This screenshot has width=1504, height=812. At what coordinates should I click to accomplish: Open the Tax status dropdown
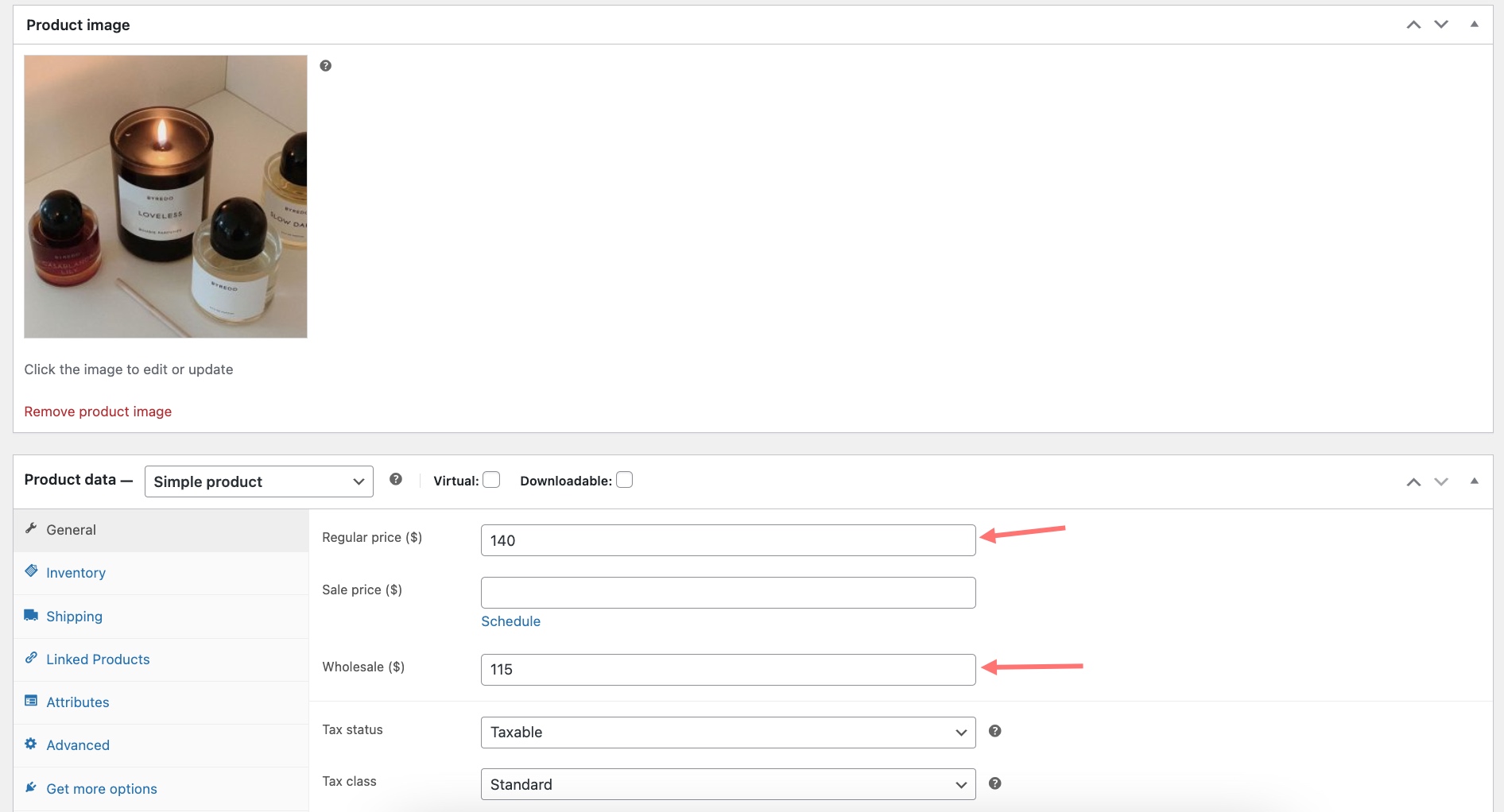click(727, 733)
